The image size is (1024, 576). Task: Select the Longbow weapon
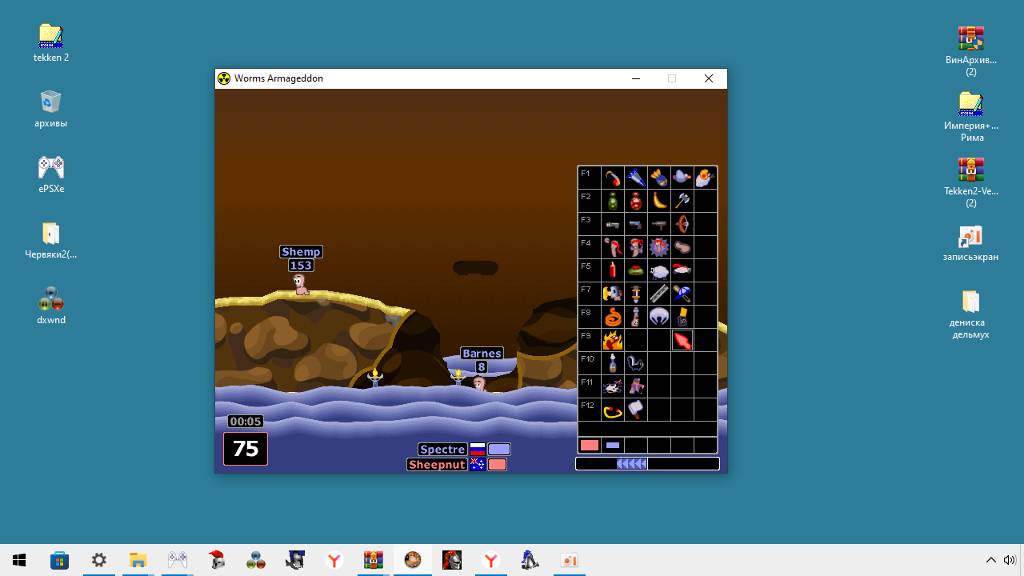(682, 224)
